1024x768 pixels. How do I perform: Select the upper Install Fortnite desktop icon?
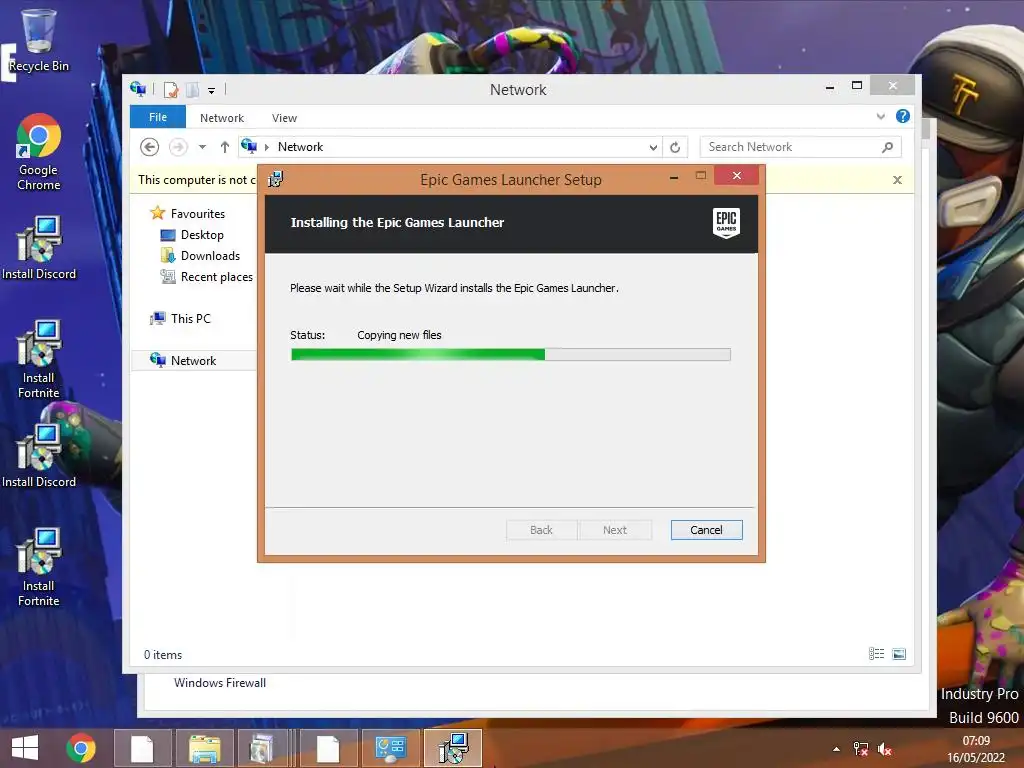[39, 359]
